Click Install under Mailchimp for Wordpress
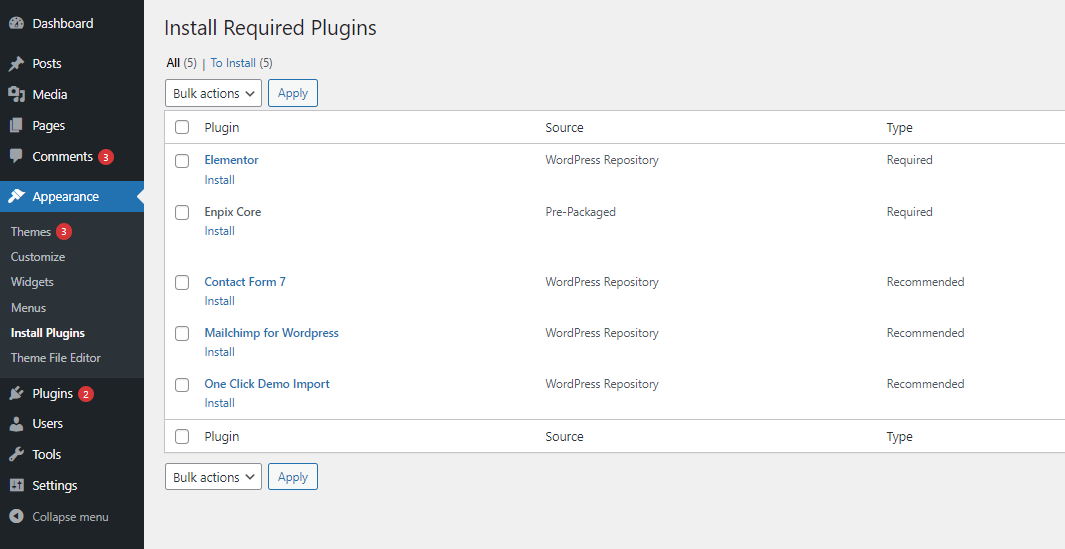Screen dimensions: 1065x549 point(219,352)
